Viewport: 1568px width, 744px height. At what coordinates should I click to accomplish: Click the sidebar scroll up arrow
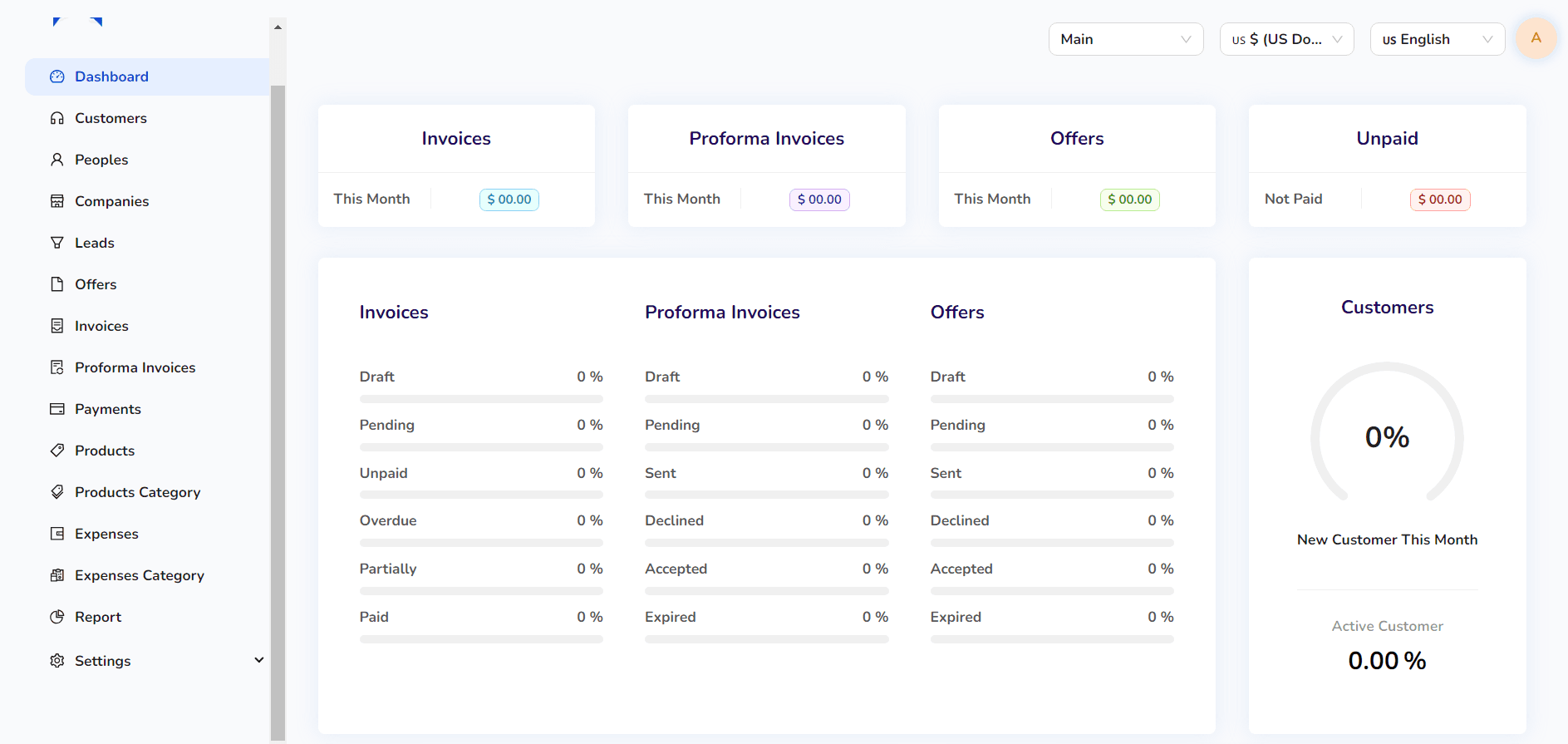(x=278, y=27)
